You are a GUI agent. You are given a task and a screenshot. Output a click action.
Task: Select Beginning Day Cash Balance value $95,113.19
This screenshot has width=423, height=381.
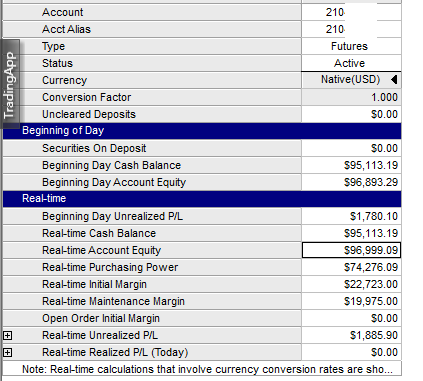pos(351,165)
